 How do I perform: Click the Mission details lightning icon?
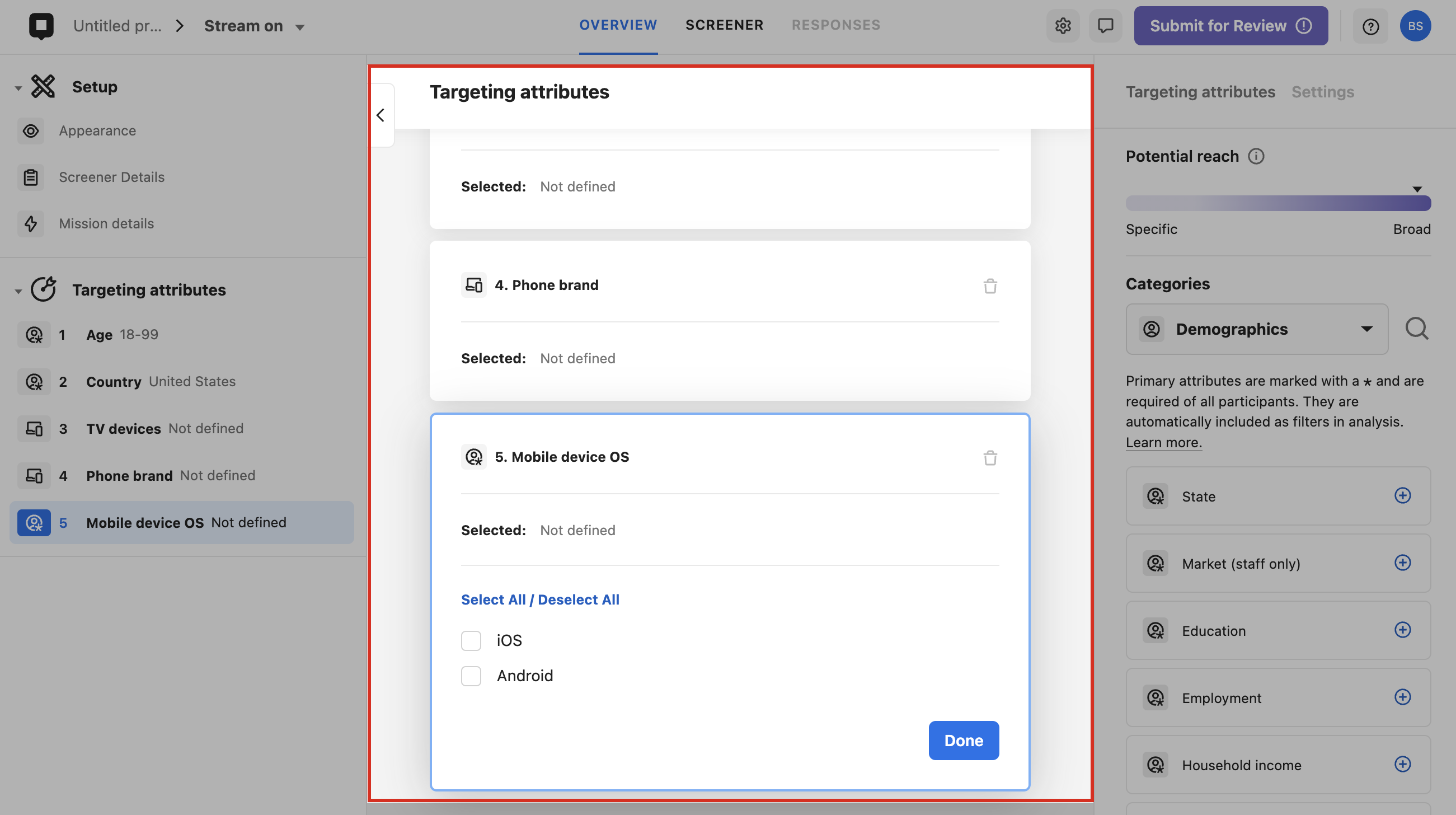[x=31, y=223]
